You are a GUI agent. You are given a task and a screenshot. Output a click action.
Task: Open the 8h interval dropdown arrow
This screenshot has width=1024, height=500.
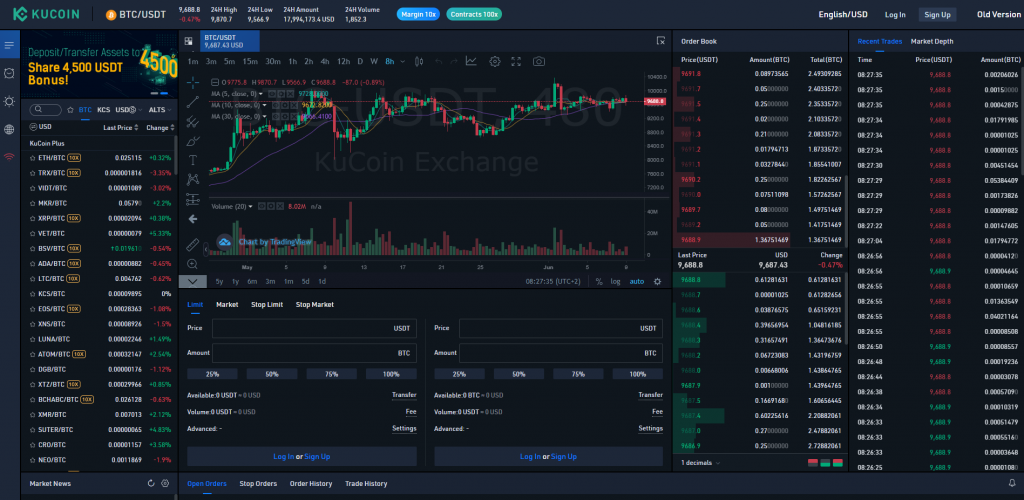tap(402, 61)
